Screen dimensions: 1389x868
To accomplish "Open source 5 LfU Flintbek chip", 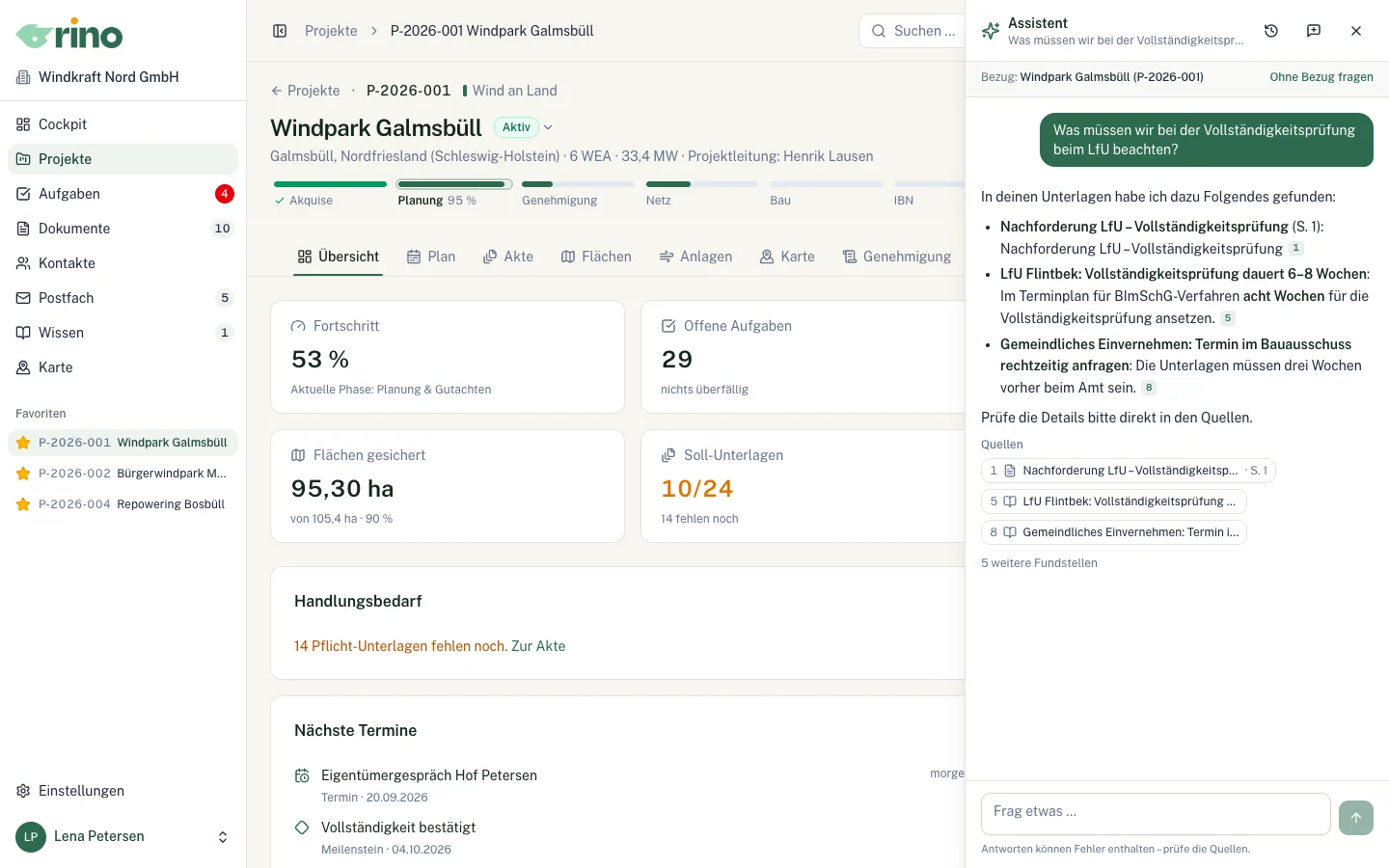I will tap(1114, 502).
